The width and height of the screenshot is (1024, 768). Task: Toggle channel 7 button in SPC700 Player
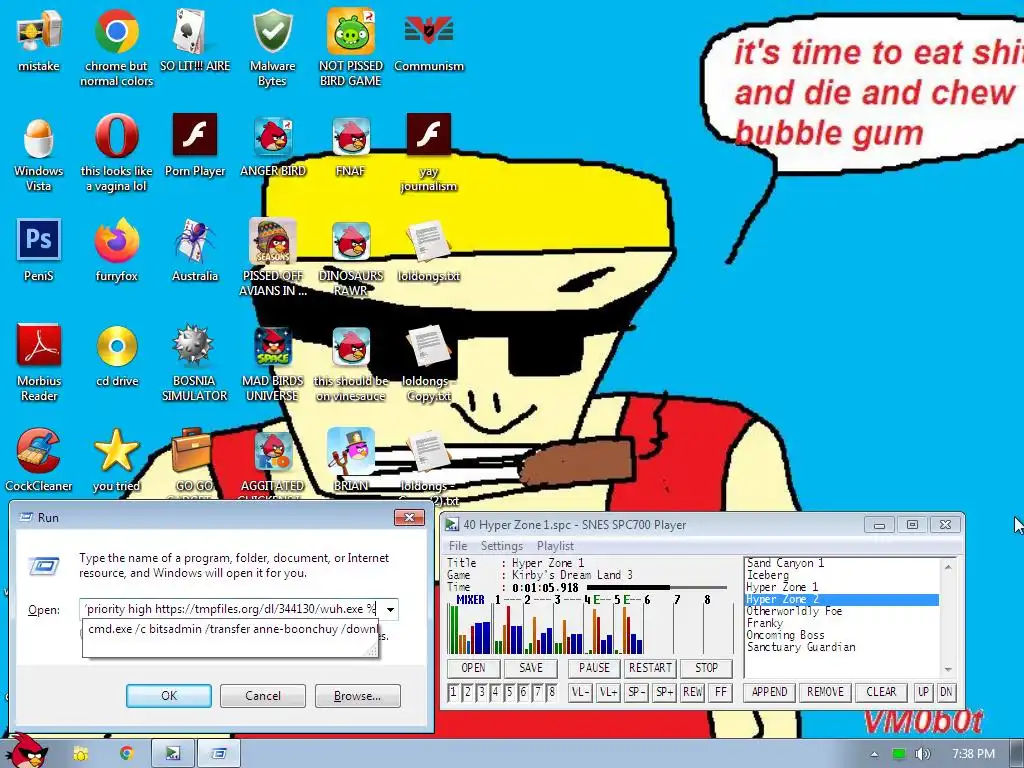(537, 692)
